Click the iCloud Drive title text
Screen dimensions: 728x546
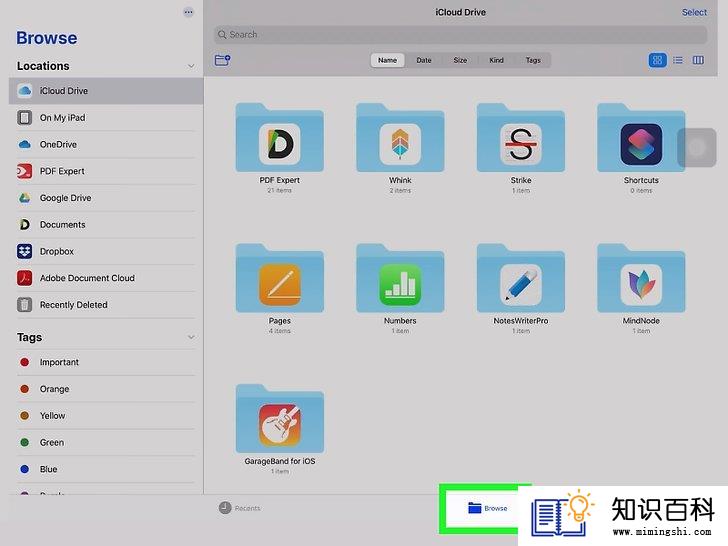pyautogui.click(x=461, y=12)
